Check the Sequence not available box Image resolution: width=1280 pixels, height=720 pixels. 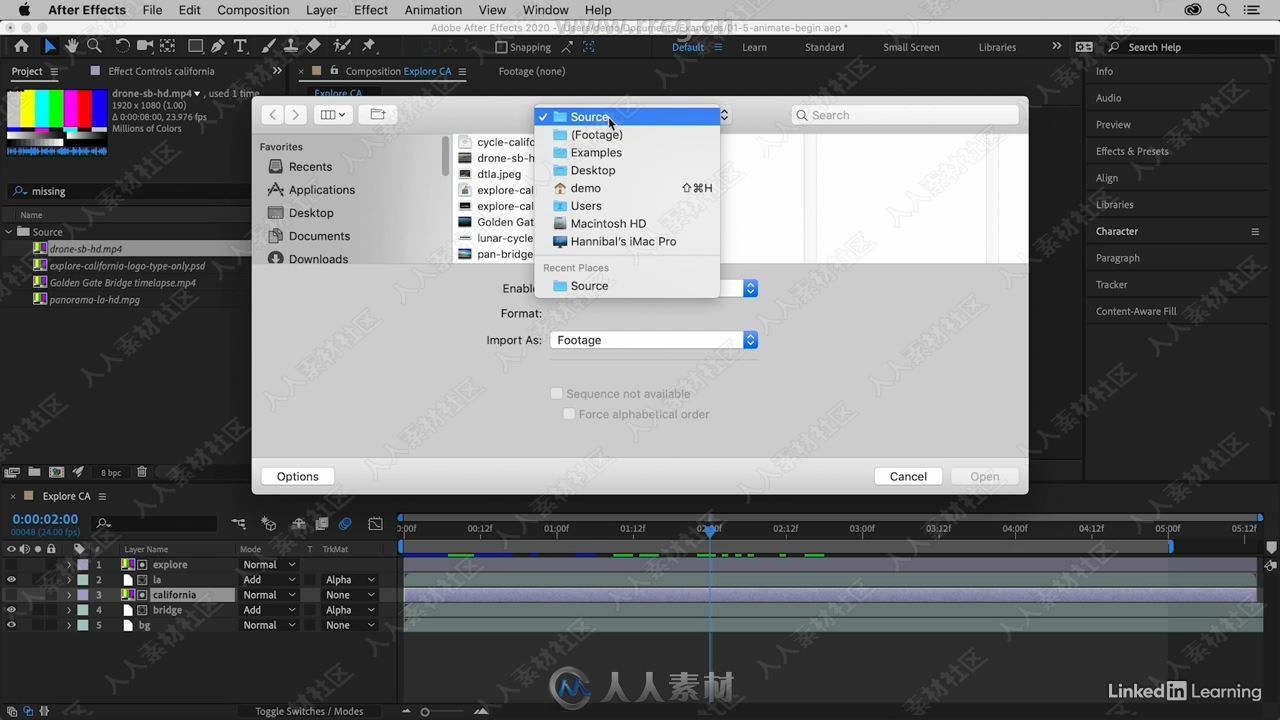[x=557, y=394]
